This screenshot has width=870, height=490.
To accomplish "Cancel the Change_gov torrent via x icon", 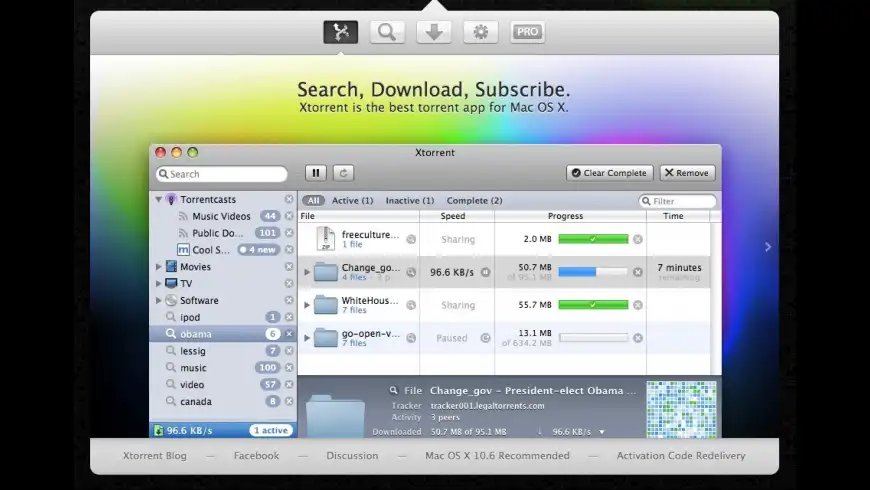I will coord(638,272).
